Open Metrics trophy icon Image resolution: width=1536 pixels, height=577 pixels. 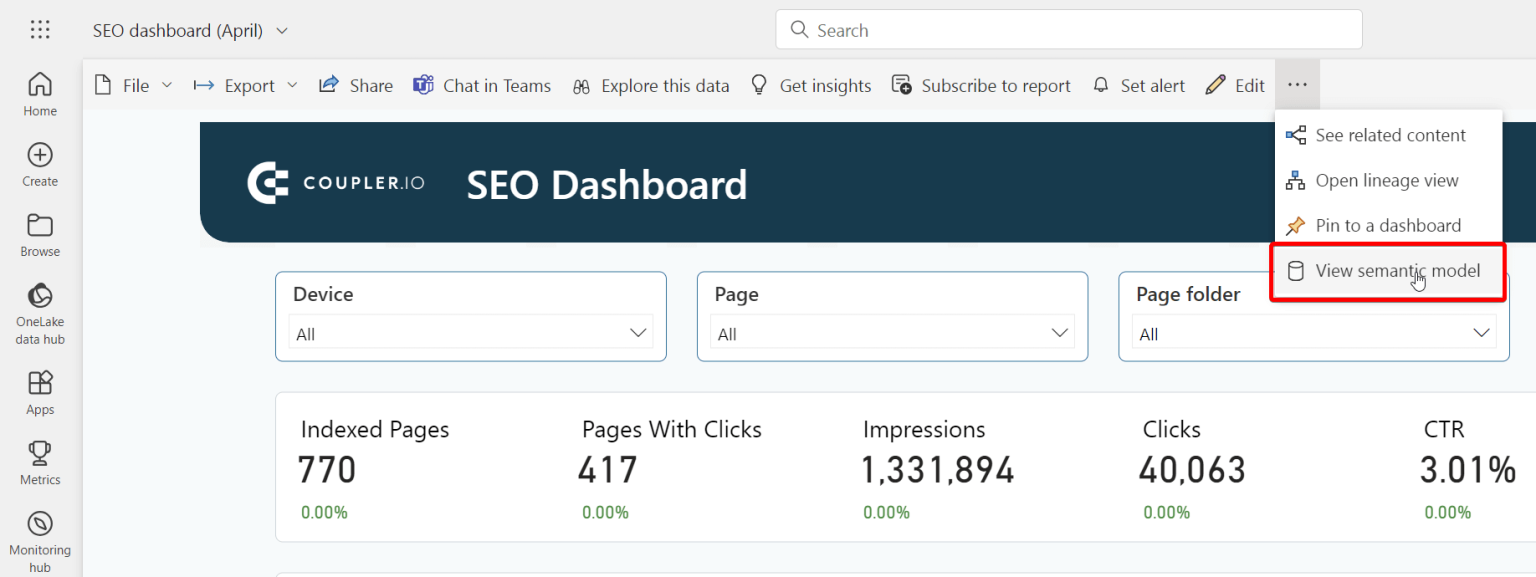pyautogui.click(x=40, y=462)
